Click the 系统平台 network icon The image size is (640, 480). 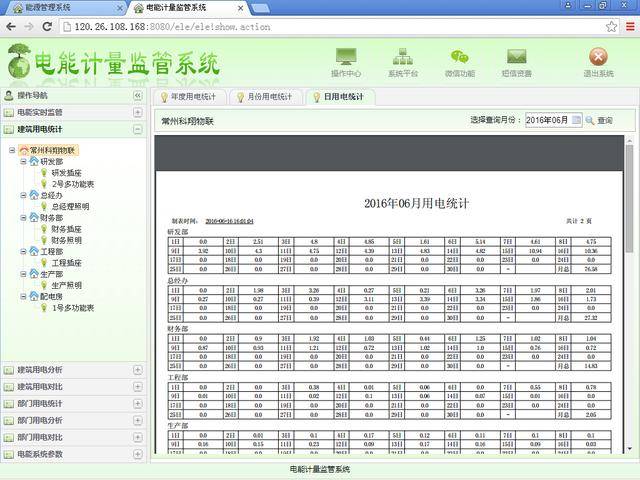point(402,58)
